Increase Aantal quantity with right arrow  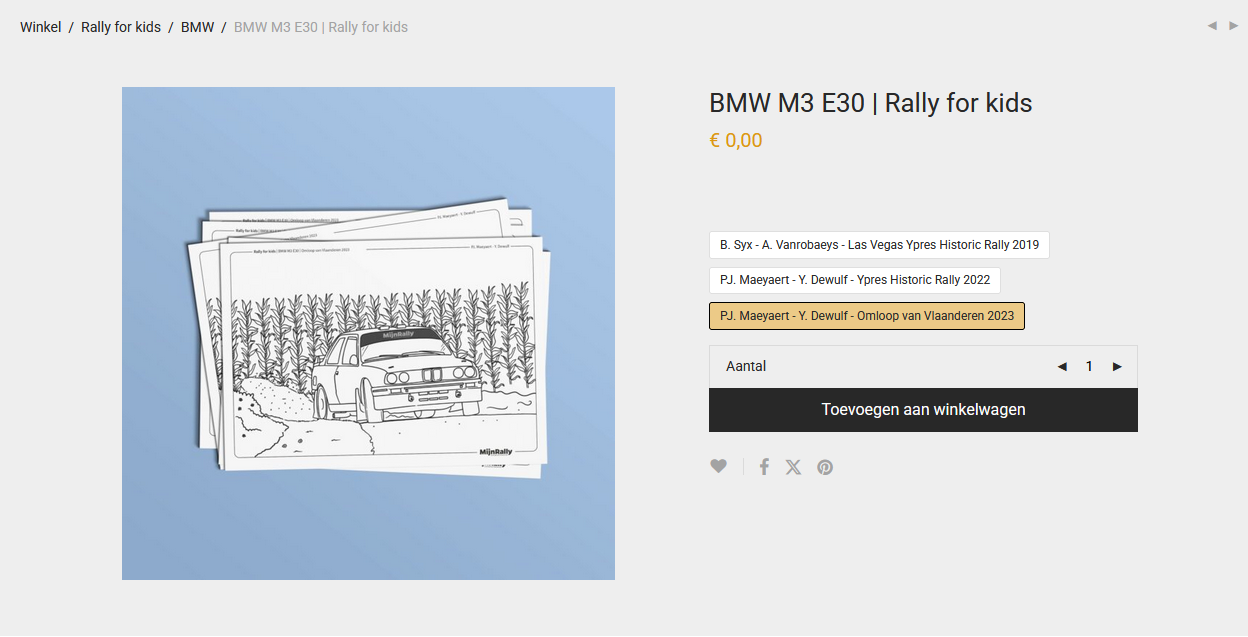coord(1117,367)
